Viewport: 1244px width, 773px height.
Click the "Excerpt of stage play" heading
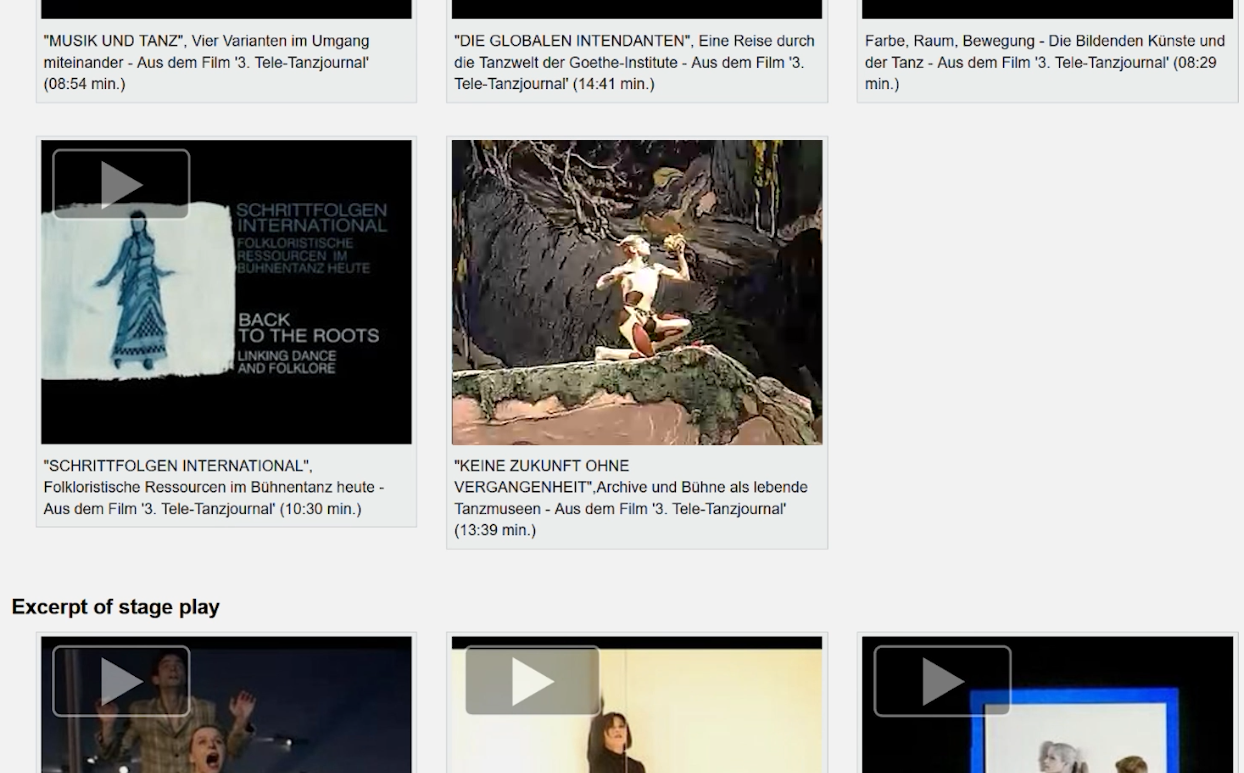[x=116, y=607]
